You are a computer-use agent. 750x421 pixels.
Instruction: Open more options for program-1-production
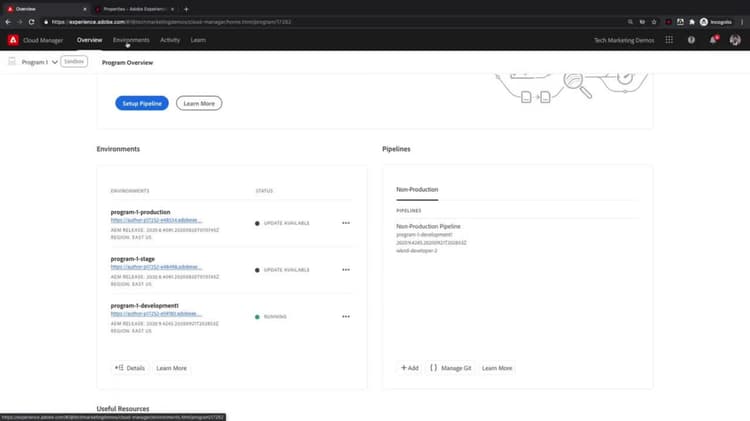[x=346, y=223]
